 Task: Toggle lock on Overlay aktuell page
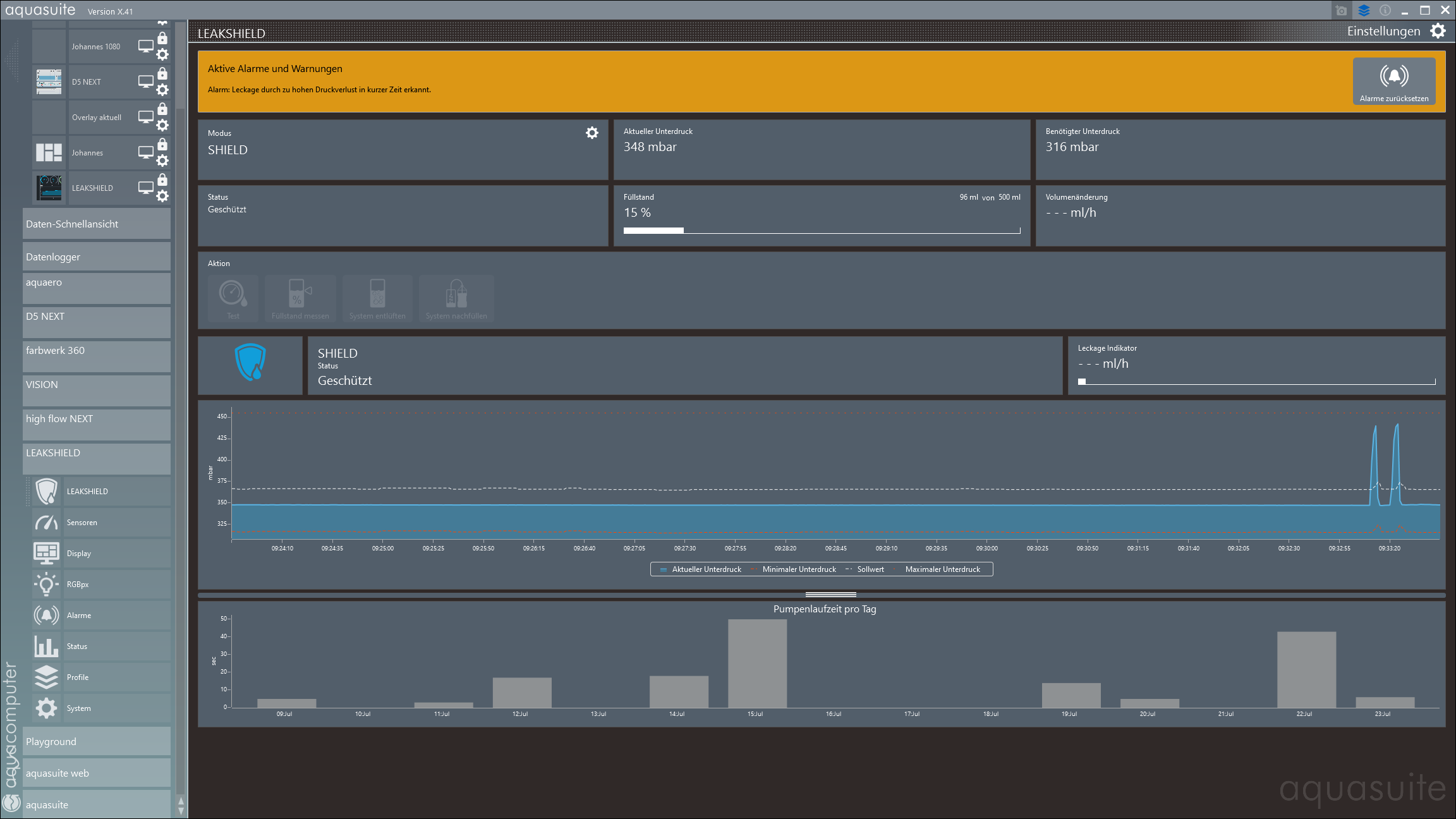click(162, 109)
